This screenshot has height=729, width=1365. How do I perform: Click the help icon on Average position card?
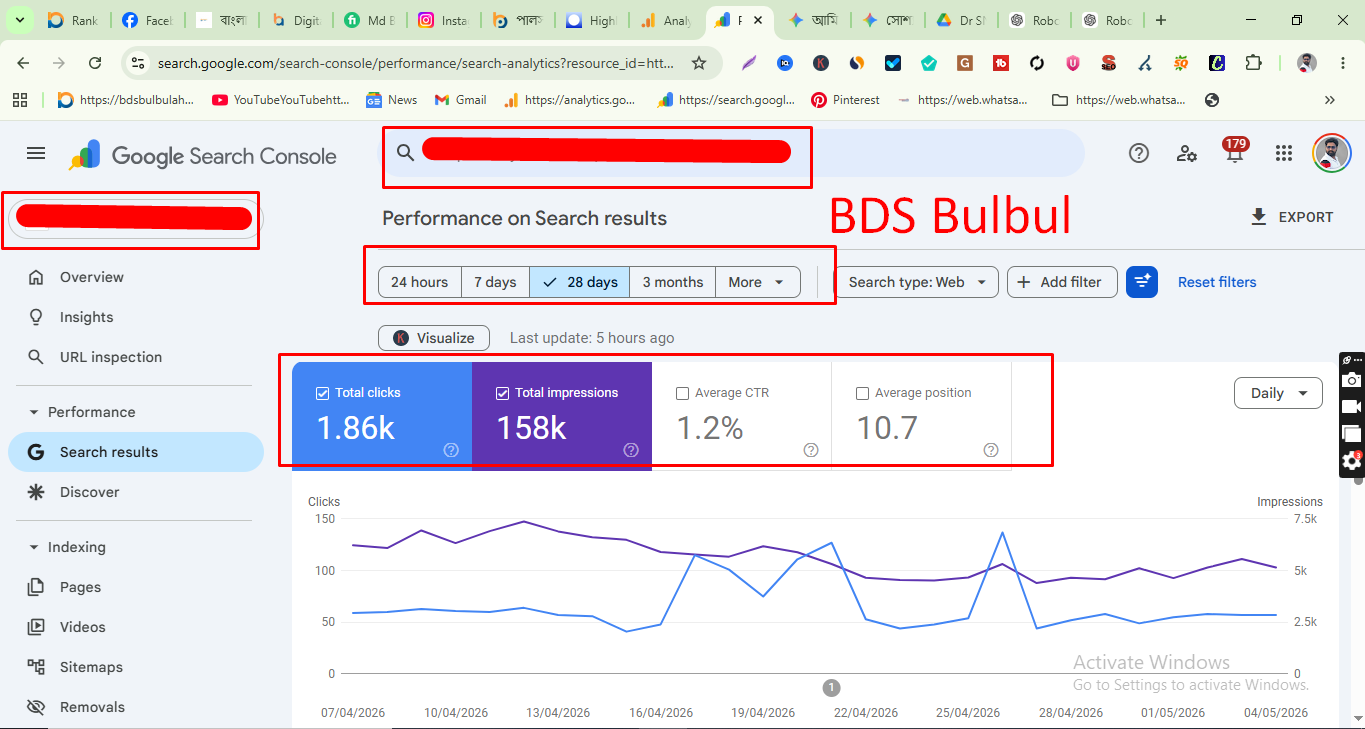point(991,450)
